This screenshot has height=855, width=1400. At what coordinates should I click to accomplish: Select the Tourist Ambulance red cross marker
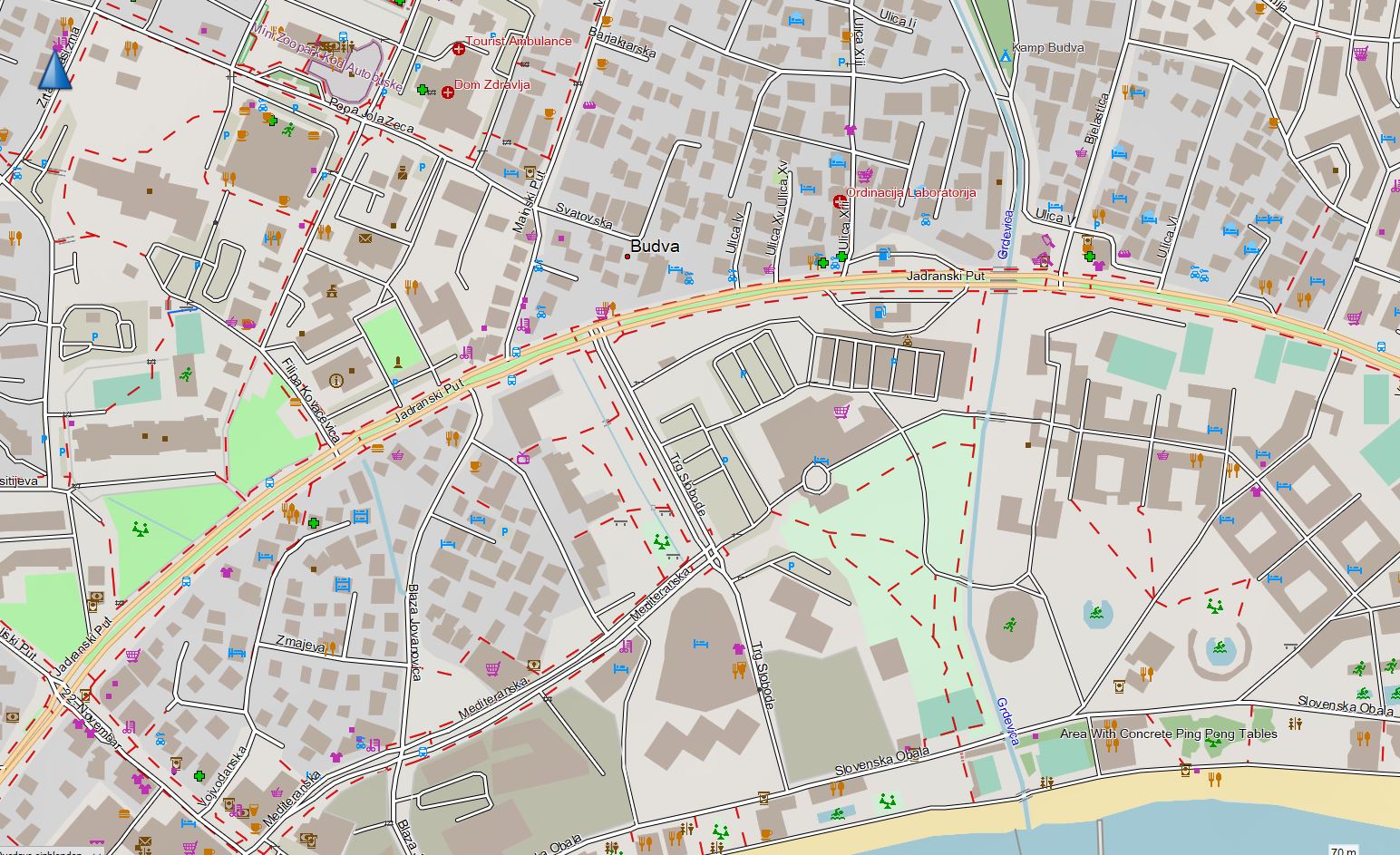(459, 47)
